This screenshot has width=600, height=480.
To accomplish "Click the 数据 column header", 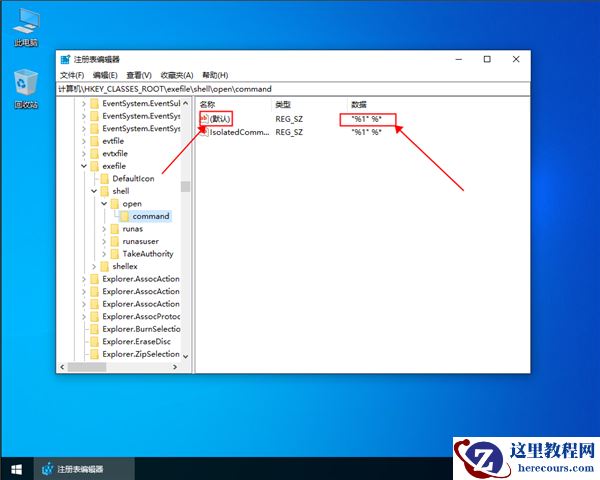I will click(x=359, y=104).
